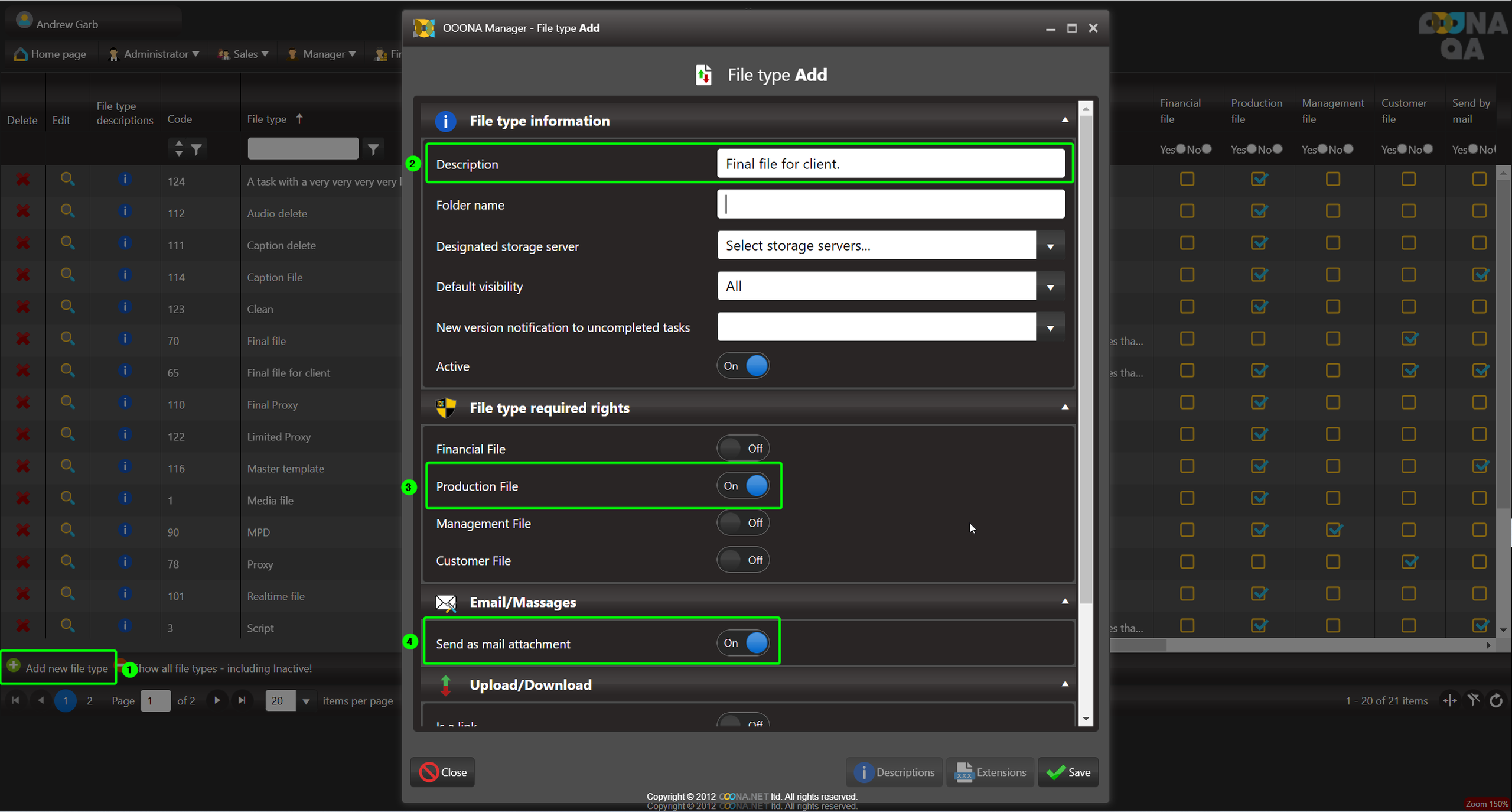The height and width of the screenshot is (812, 1512).
Task: Collapse the File type required rights section
Action: (1065, 407)
